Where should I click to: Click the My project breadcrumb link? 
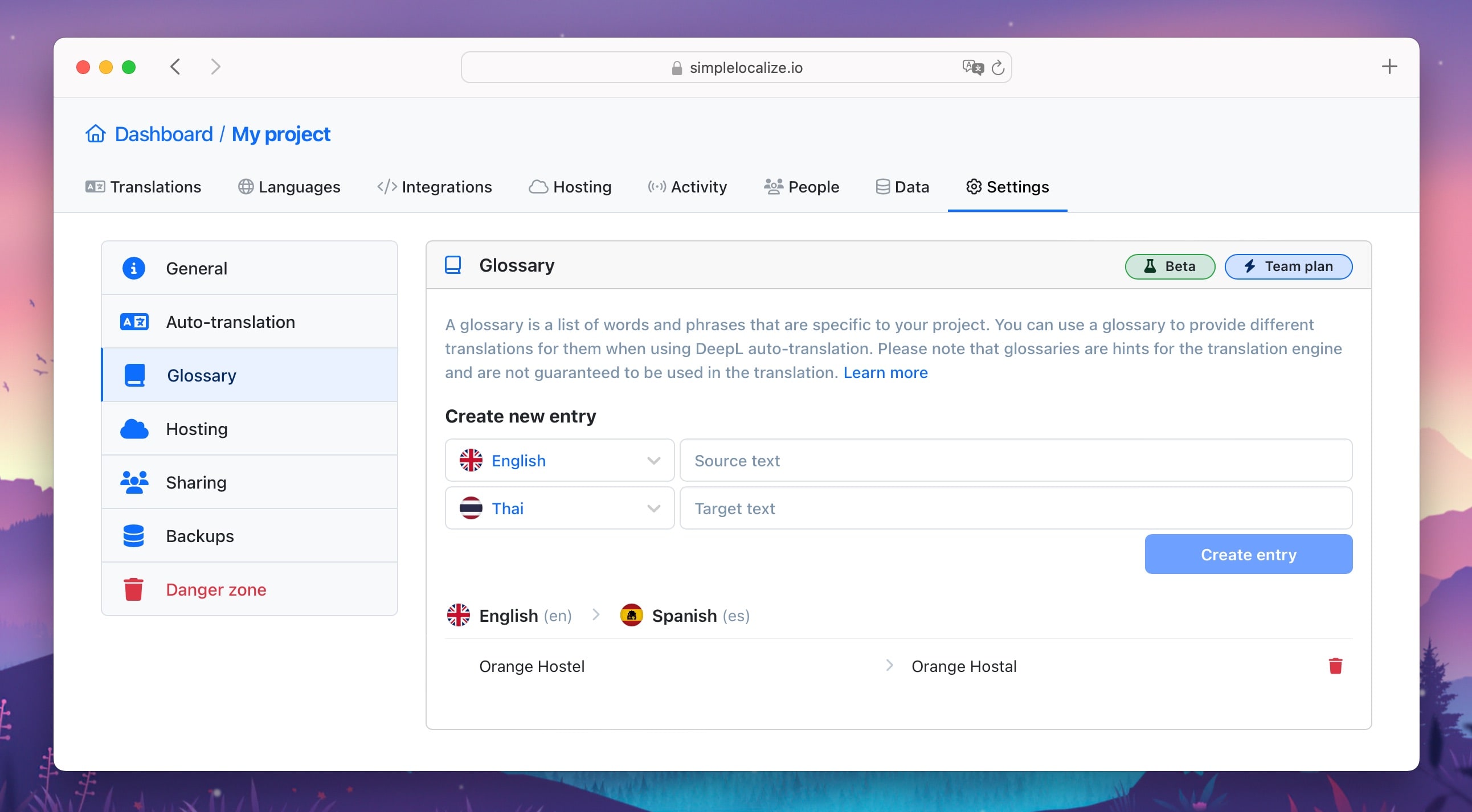pyautogui.click(x=281, y=134)
